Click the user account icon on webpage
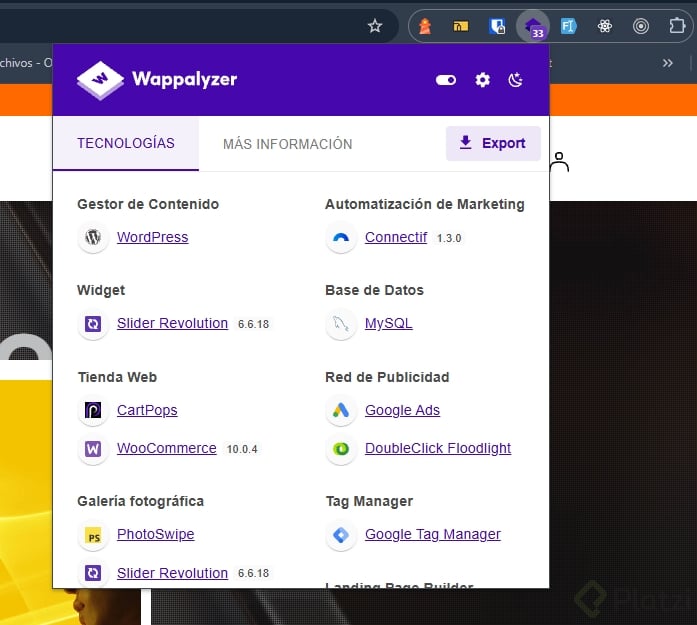697x625 pixels. click(x=559, y=162)
